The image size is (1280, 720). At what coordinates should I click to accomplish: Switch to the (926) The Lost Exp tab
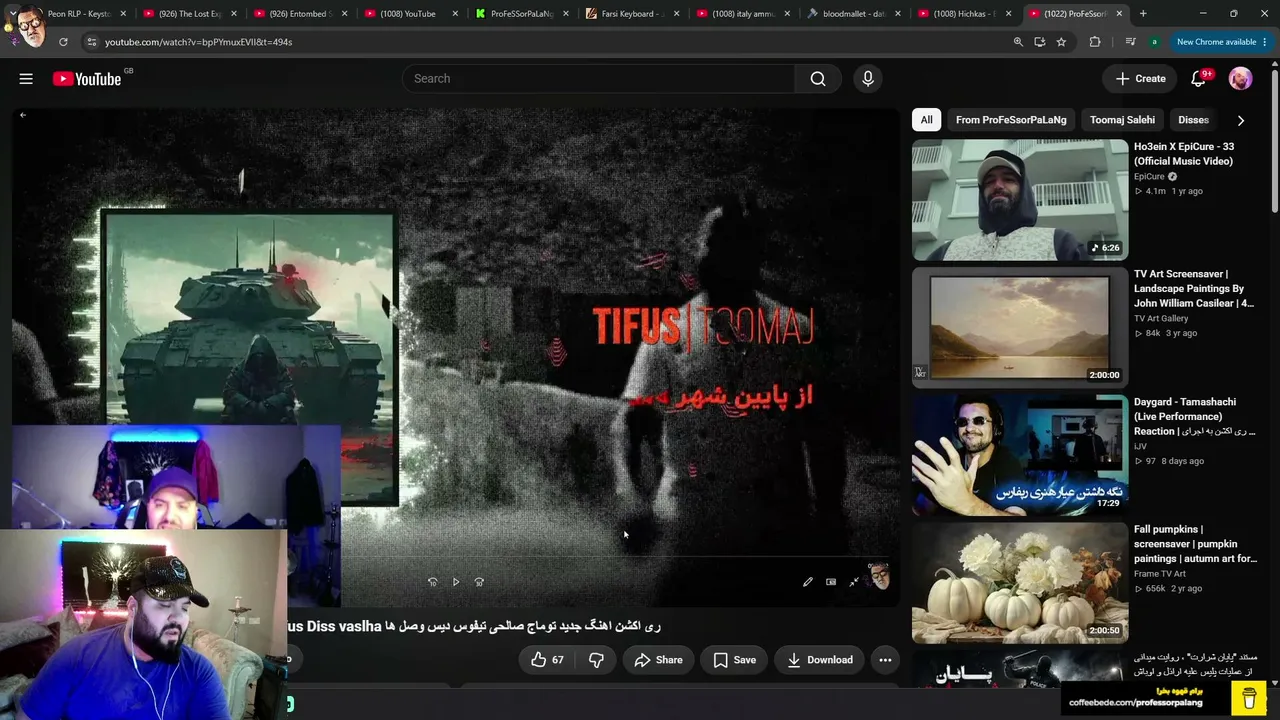tap(189, 14)
